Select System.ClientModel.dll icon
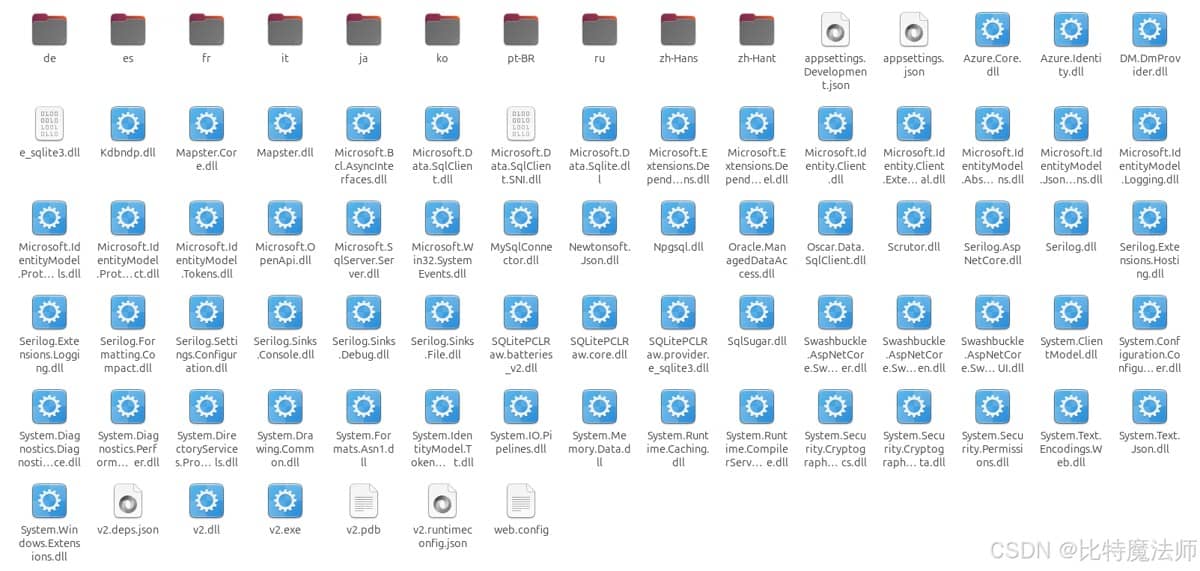1200x571 pixels. [1071, 313]
